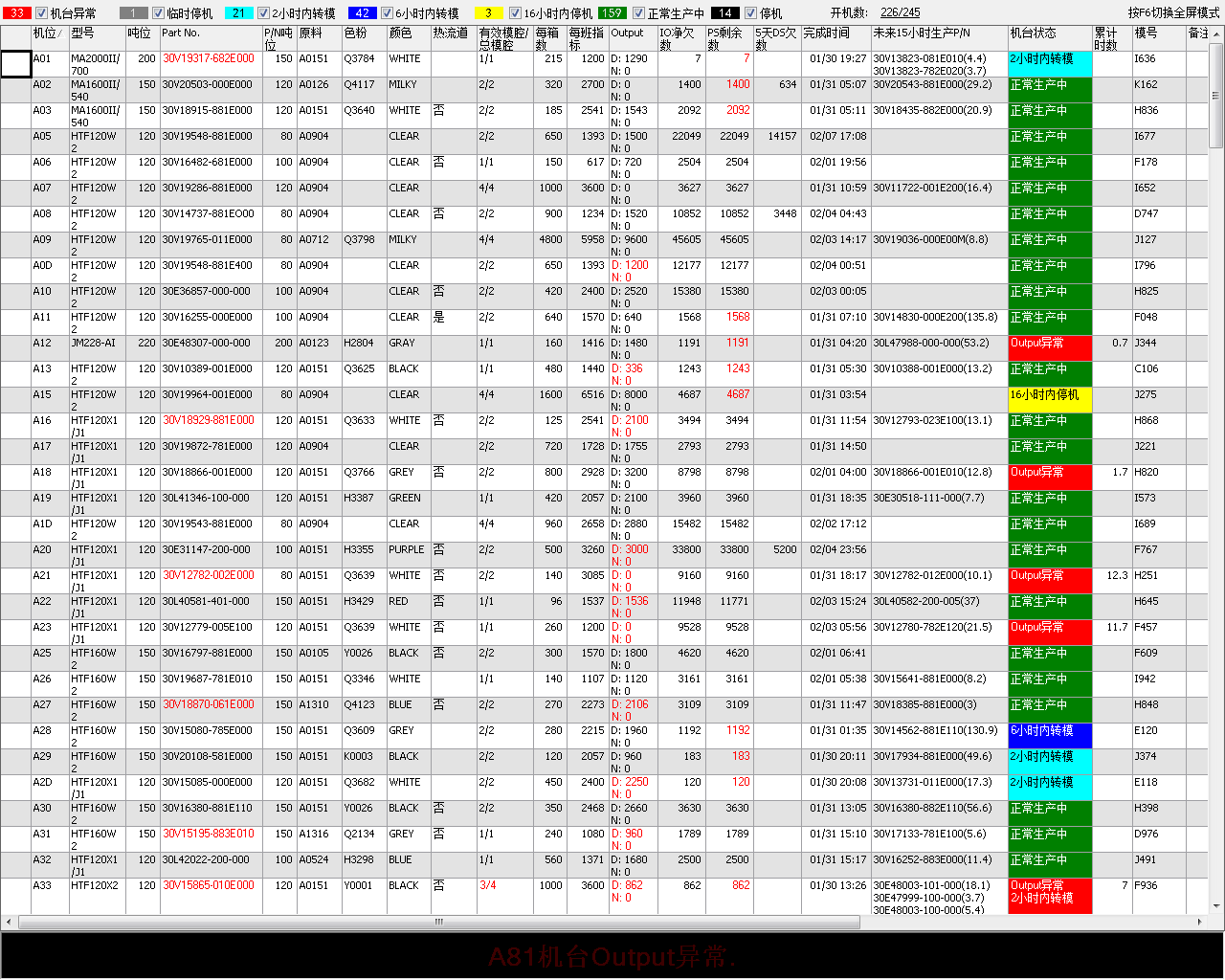Image resolution: width=1225 pixels, height=980 pixels.
Task: Click the alert text A81机台Output异常
Action: 611,957
